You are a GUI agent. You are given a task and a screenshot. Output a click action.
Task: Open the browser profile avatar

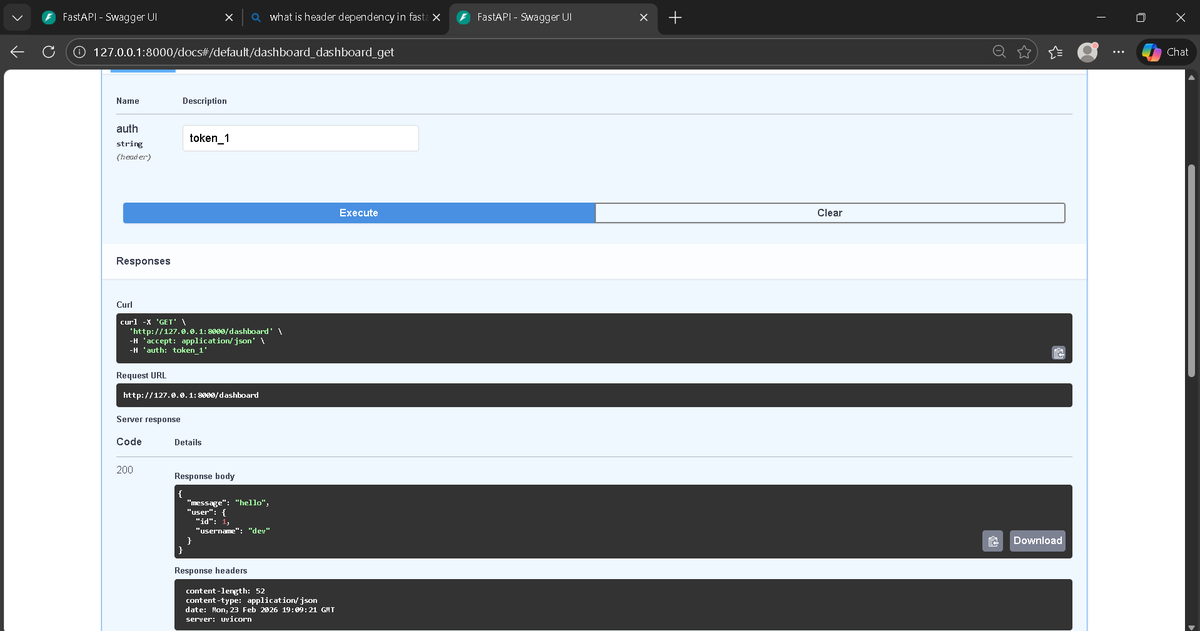point(1088,52)
